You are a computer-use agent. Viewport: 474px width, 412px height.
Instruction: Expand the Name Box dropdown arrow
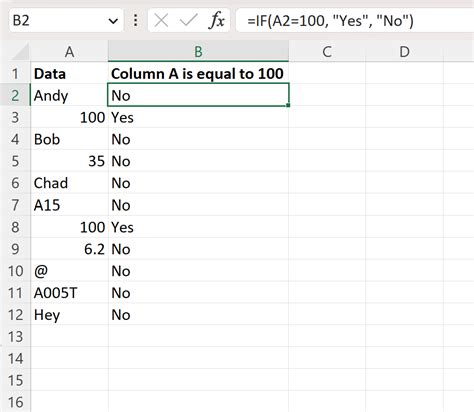click(x=113, y=21)
